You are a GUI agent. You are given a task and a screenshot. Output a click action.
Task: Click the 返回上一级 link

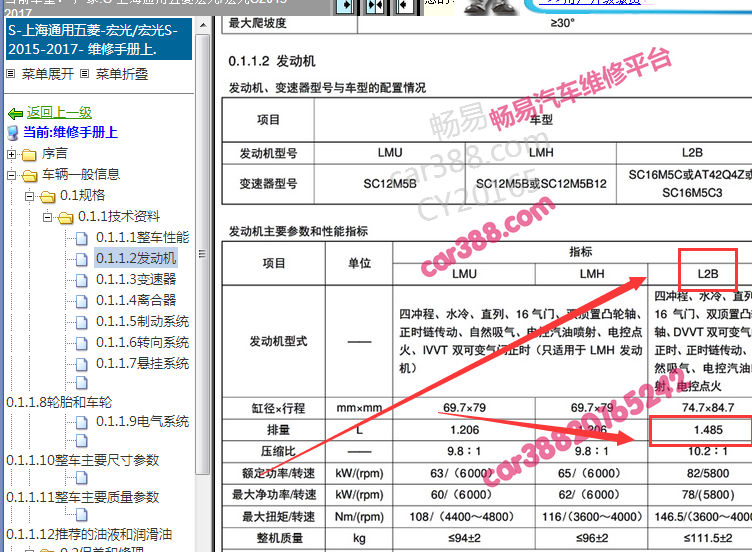[x=59, y=112]
